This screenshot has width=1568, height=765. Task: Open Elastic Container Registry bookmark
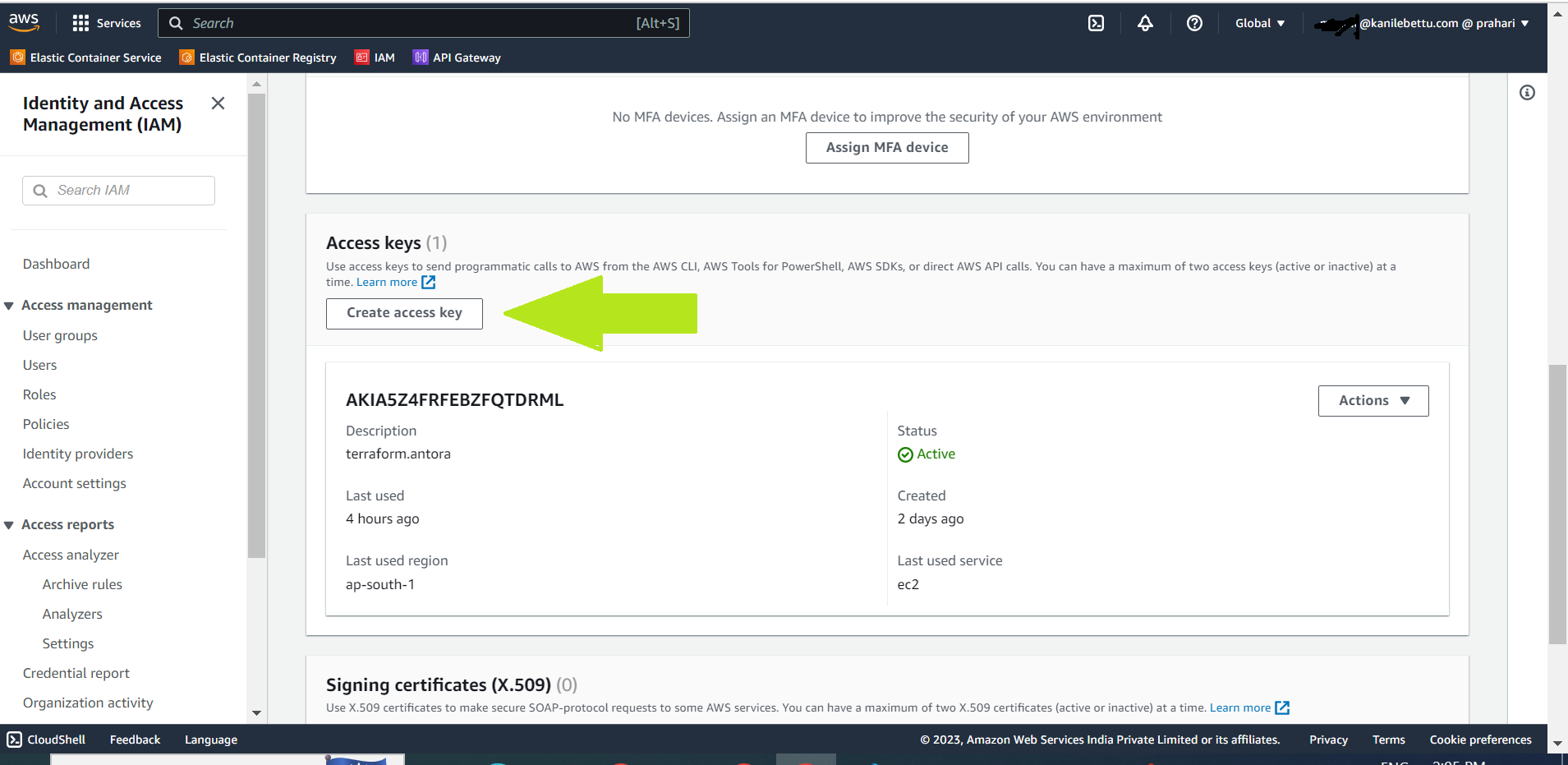tap(258, 58)
